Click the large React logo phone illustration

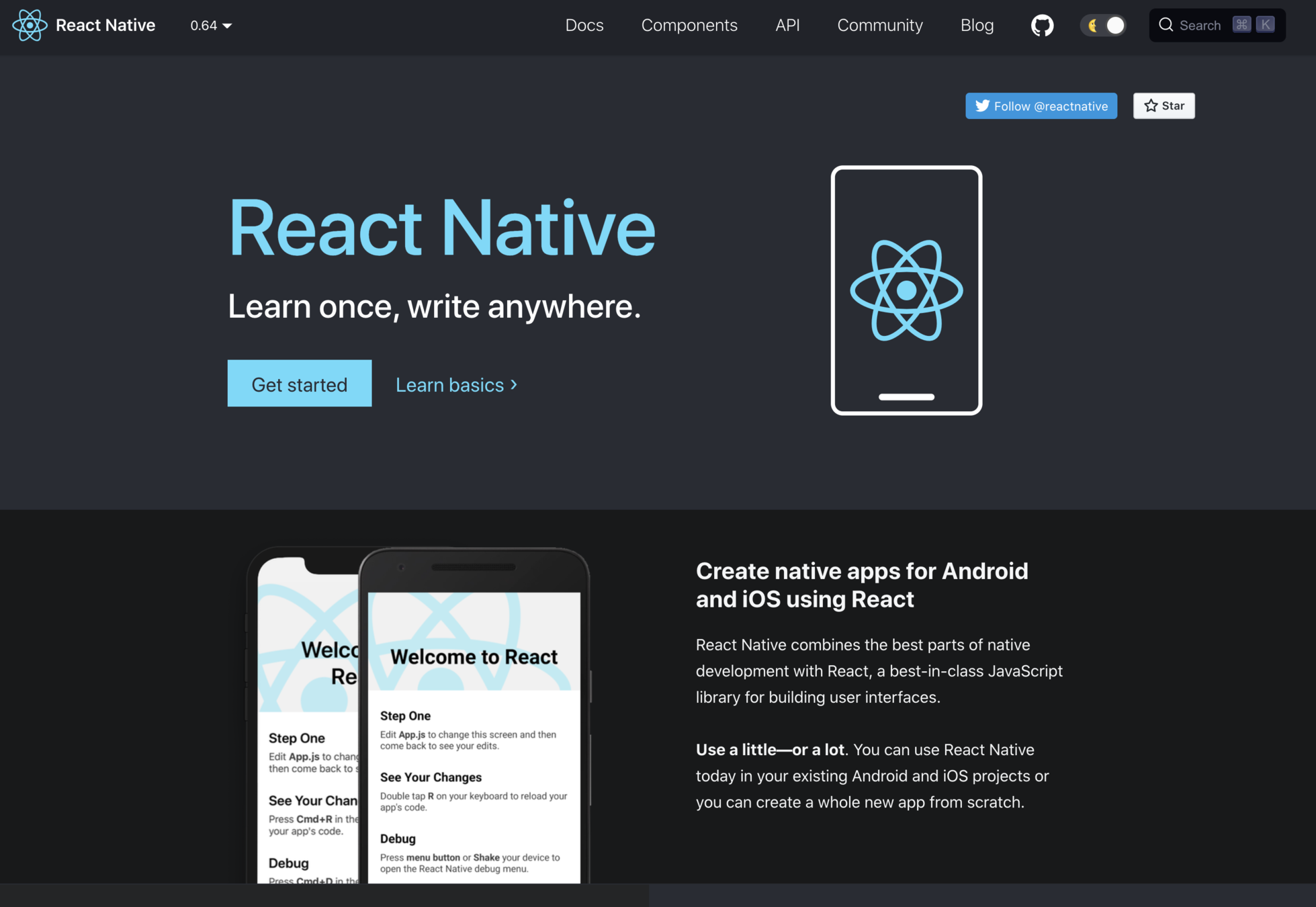click(x=906, y=290)
